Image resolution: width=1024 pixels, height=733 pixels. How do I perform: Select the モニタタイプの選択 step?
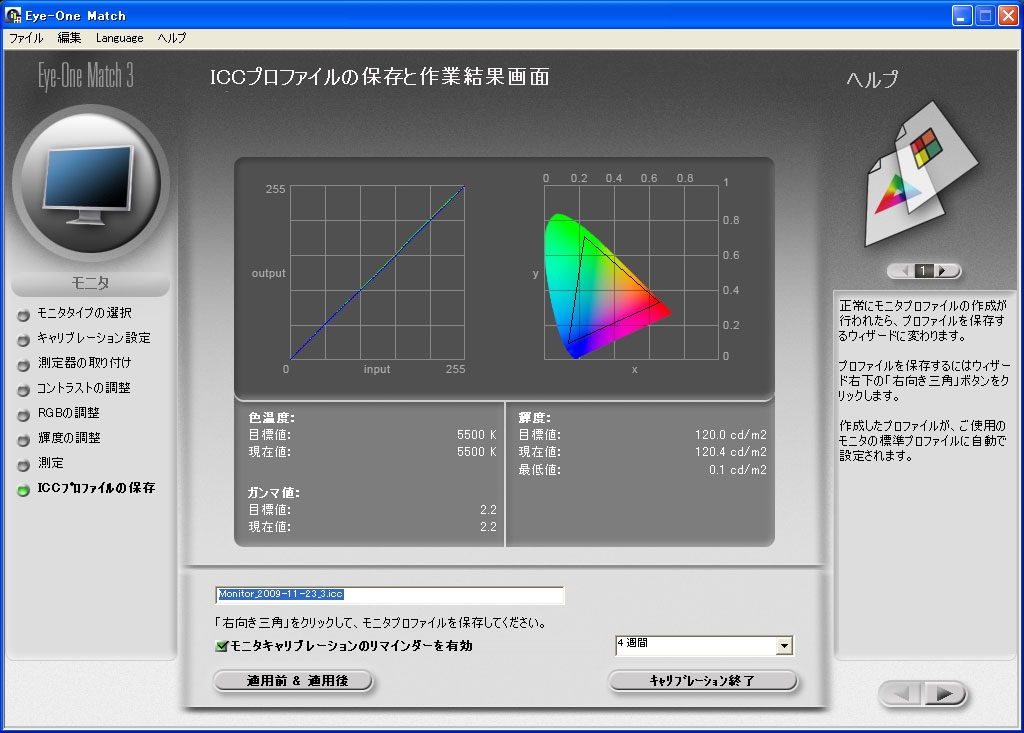84,313
